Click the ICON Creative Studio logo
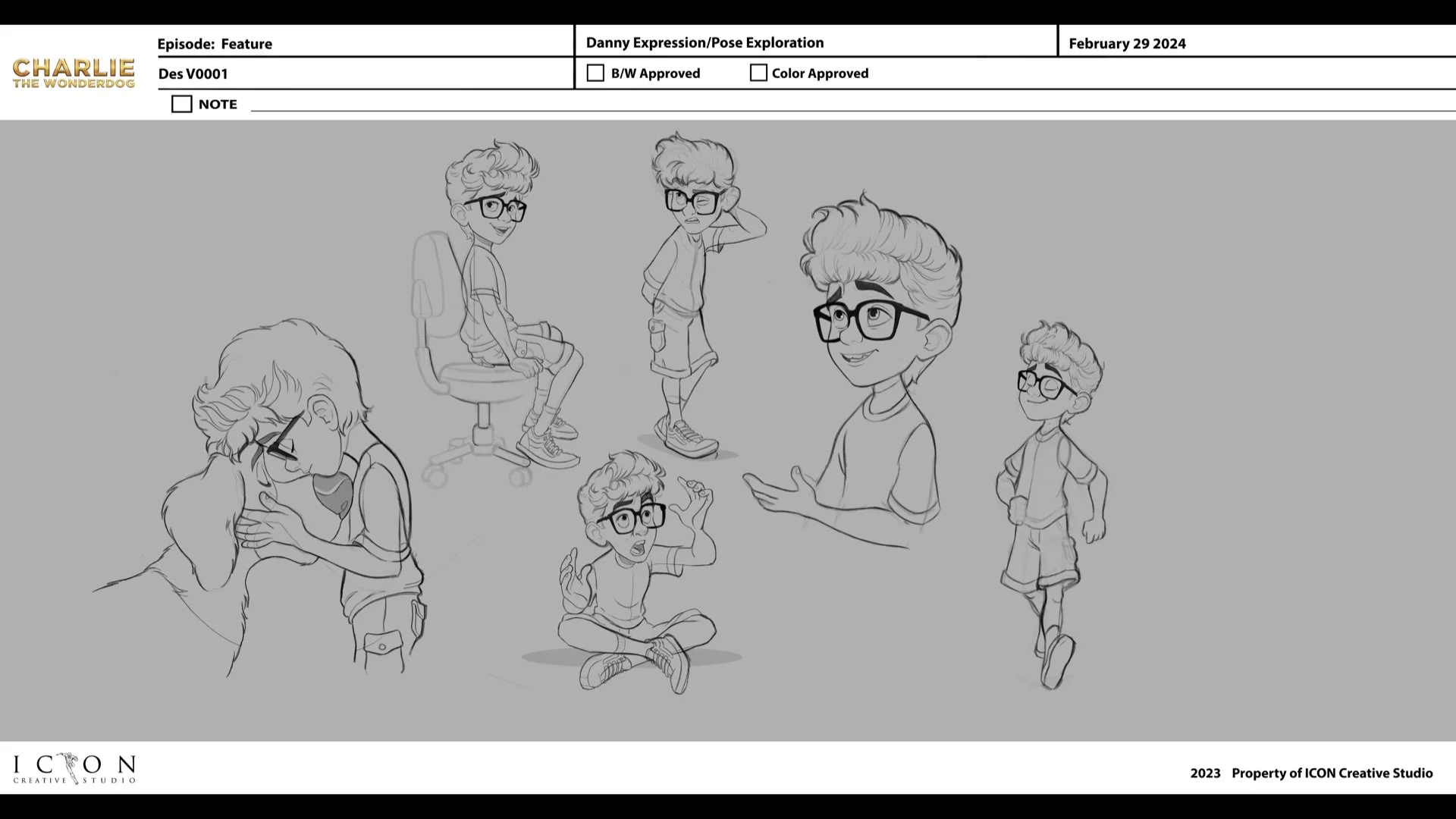The image size is (1456, 819). (x=74, y=768)
